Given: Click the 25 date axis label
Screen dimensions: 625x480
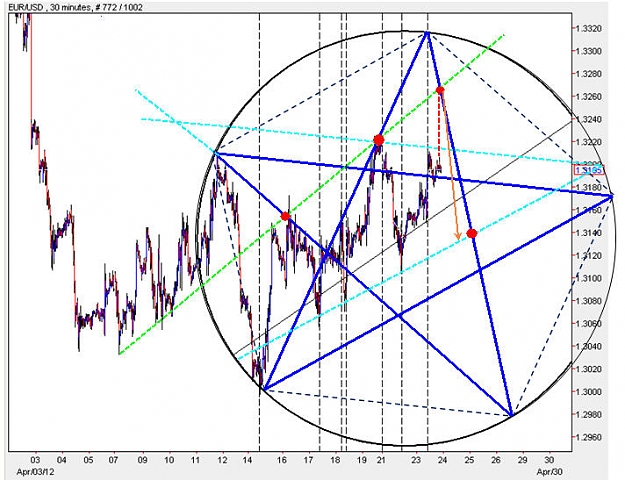Looking at the screenshot, I should pyautogui.click(x=470, y=460).
